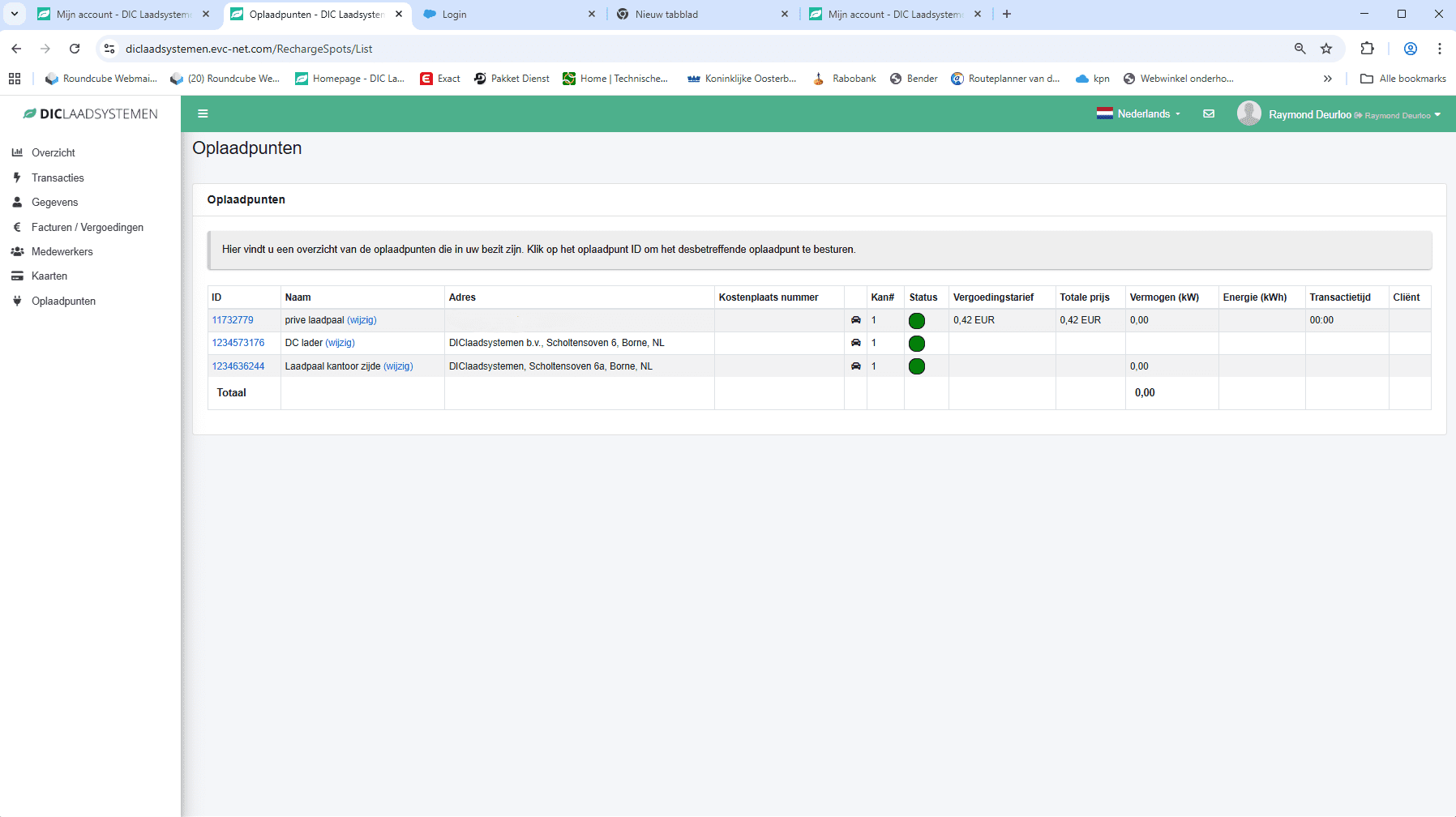Open Oplaadpunten sidebar menu item
The height and width of the screenshot is (817, 1456).
[63, 301]
